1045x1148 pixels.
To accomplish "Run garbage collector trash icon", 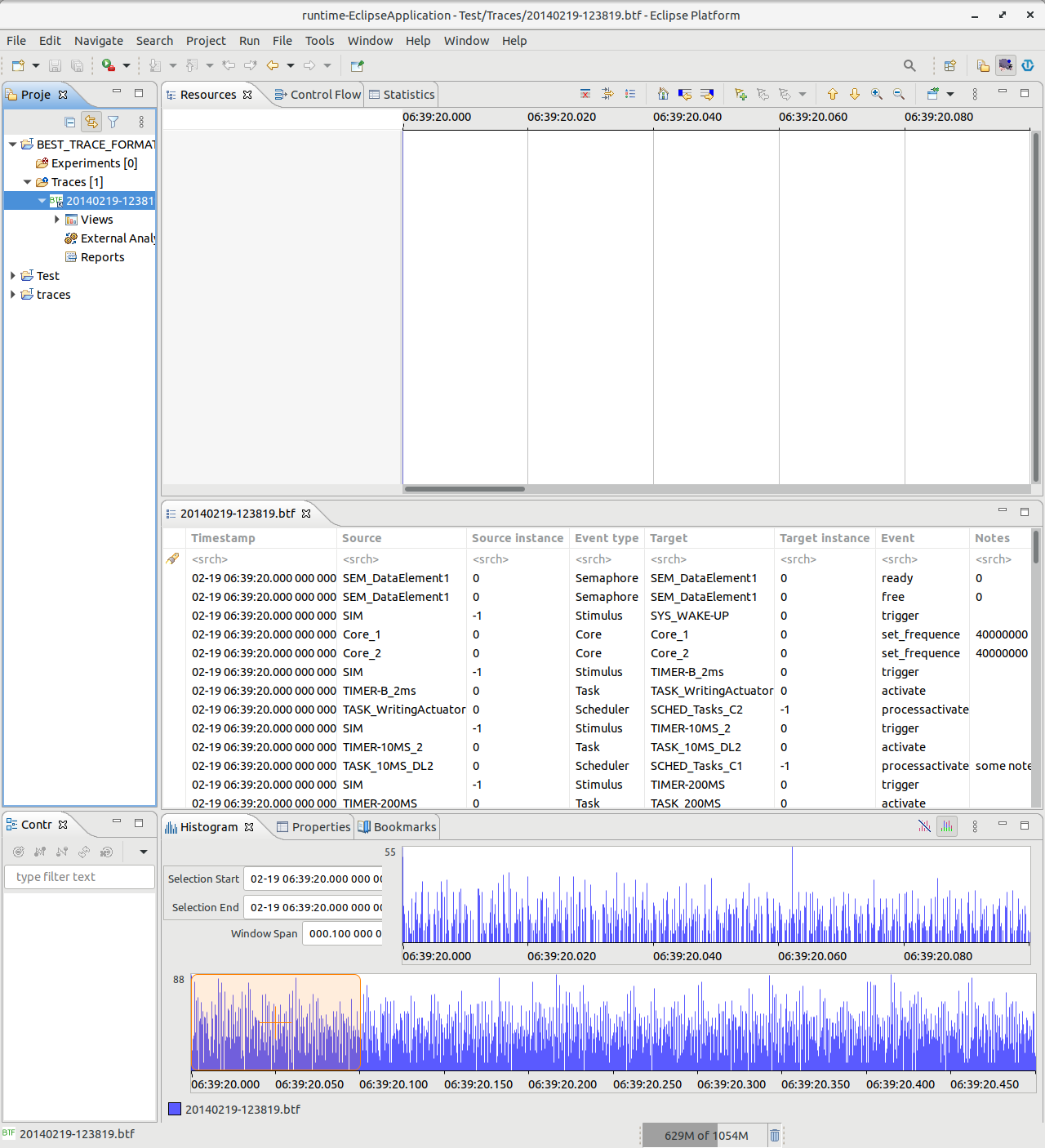I will (x=775, y=1135).
